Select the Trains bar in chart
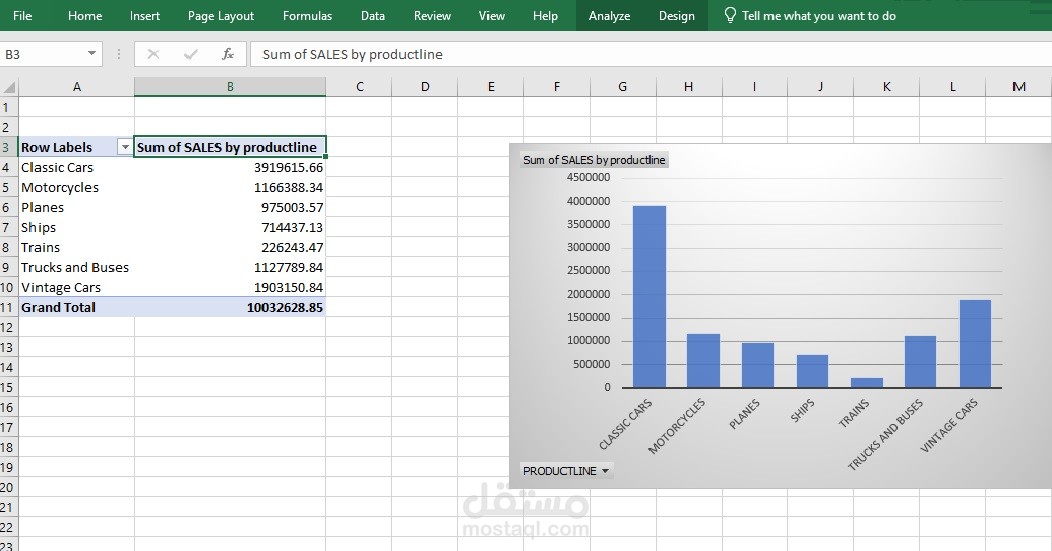 tap(867, 383)
